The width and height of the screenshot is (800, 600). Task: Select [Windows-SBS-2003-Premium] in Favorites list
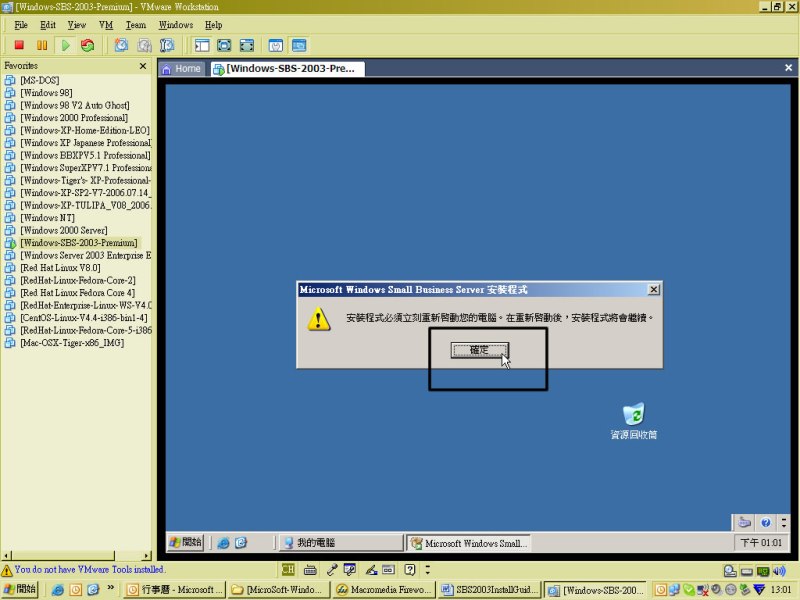click(79, 243)
